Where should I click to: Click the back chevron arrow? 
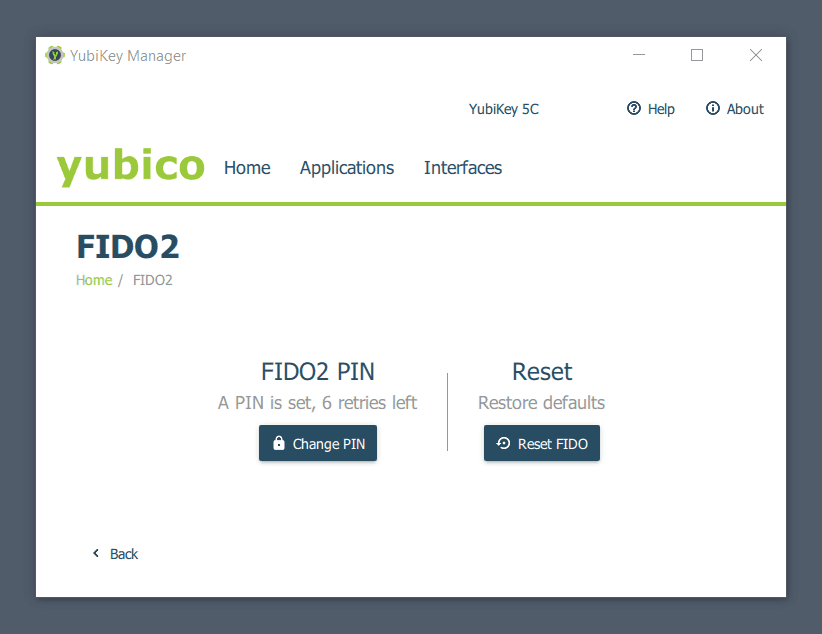point(95,553)
